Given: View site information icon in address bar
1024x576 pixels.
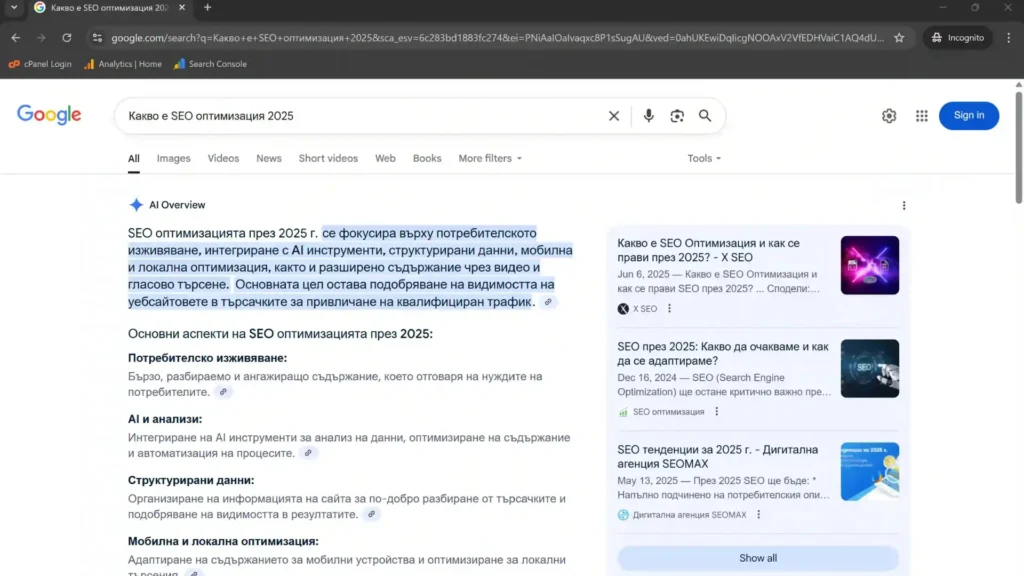Looking at the screenshot, I should click(97, 38).
